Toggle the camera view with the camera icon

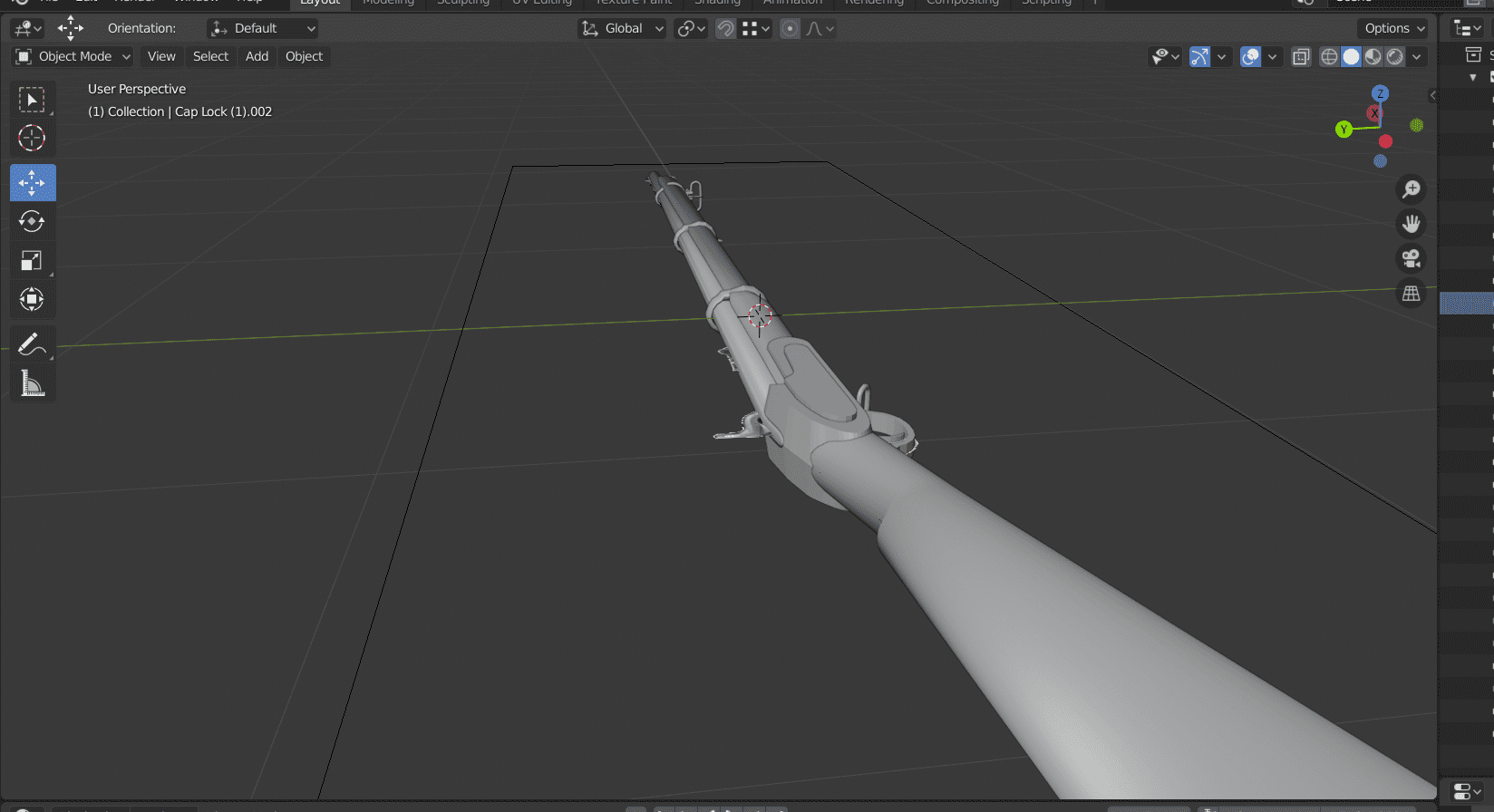pyautogui.click(x=1412, y=259)
